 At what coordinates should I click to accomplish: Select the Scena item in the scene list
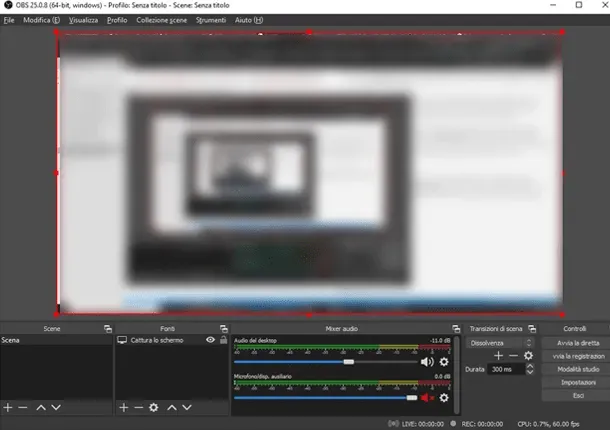[12, 341]
